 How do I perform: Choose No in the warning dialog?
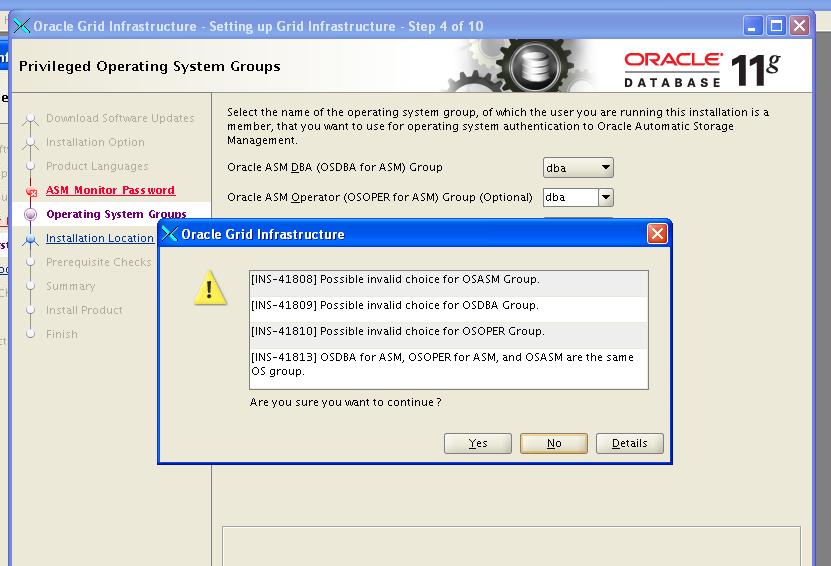click(x=554, y=443)
